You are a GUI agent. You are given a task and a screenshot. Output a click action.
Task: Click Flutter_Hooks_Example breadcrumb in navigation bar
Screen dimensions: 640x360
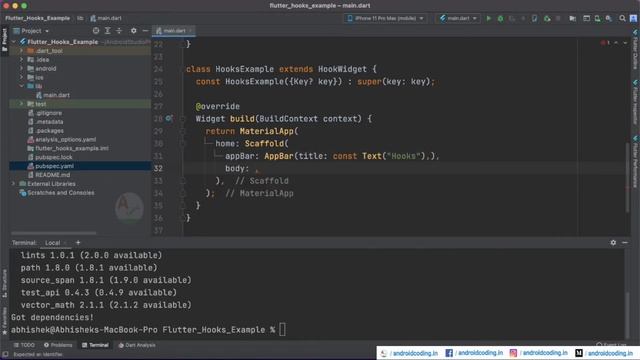pyautogui.click(x=37, y=18)
